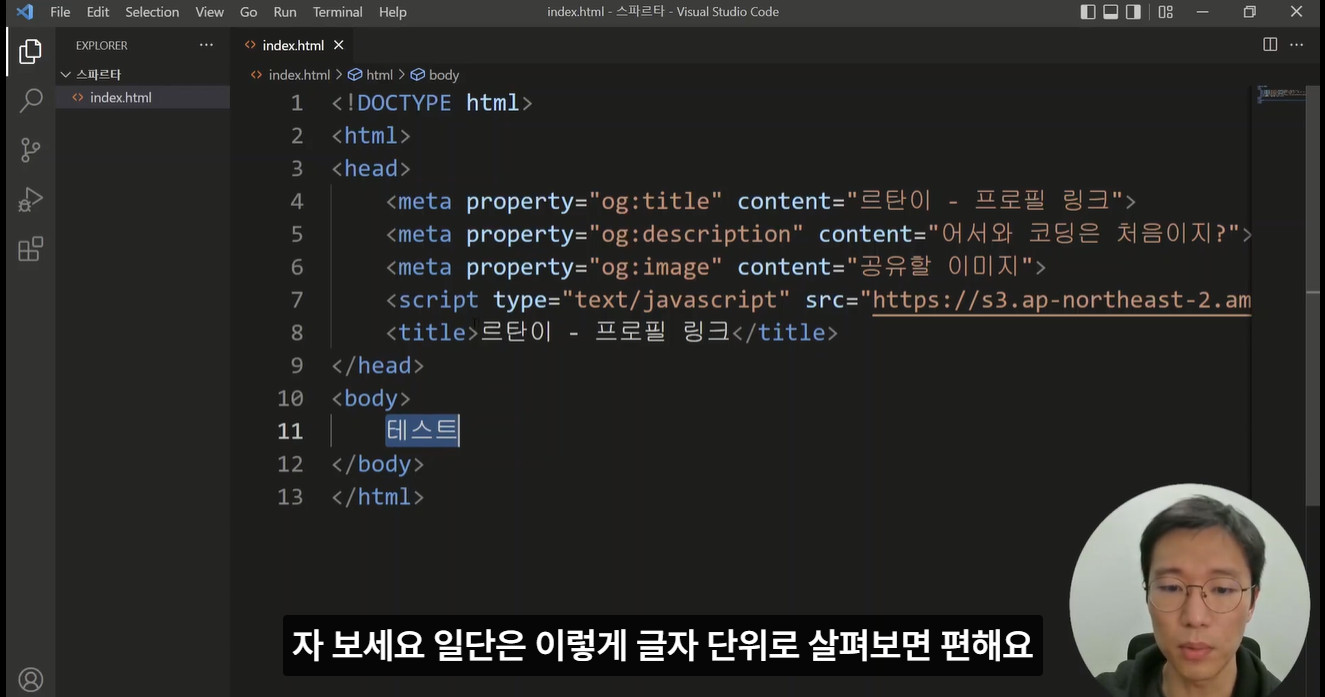Click the og:description property value
Viewport: 1325px width, 697px height.
pos(696,234)
